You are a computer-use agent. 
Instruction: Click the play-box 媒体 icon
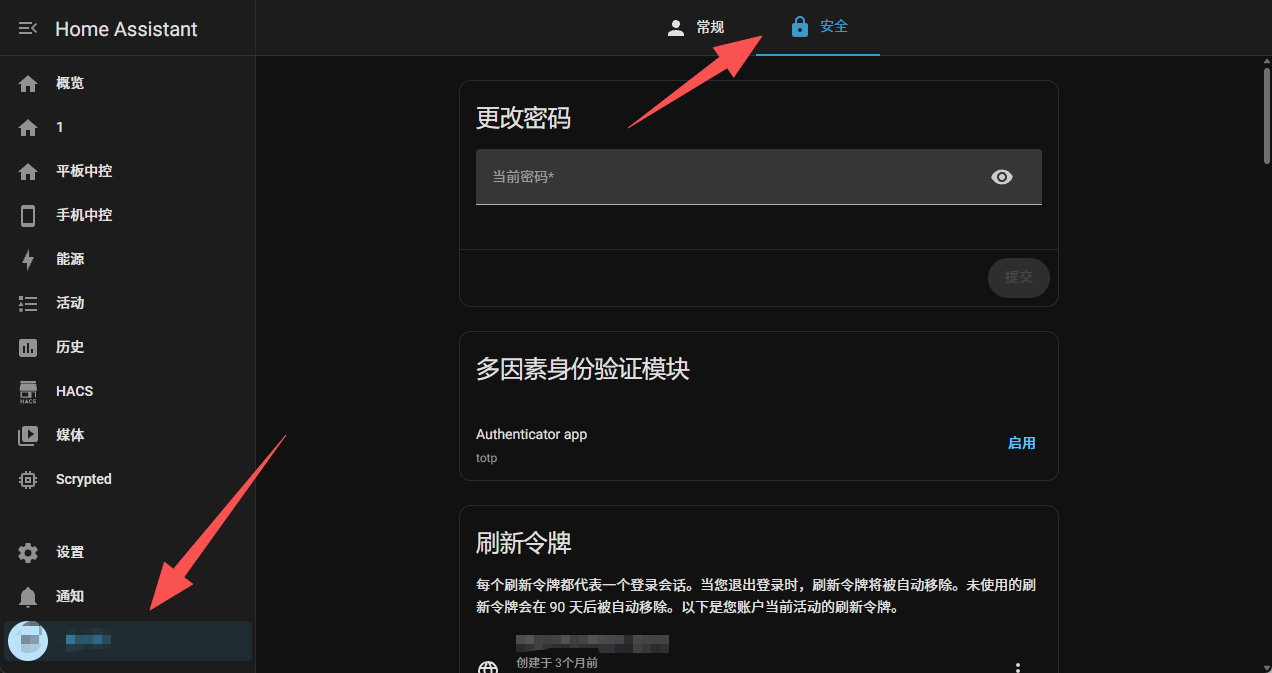pos(28,436)
